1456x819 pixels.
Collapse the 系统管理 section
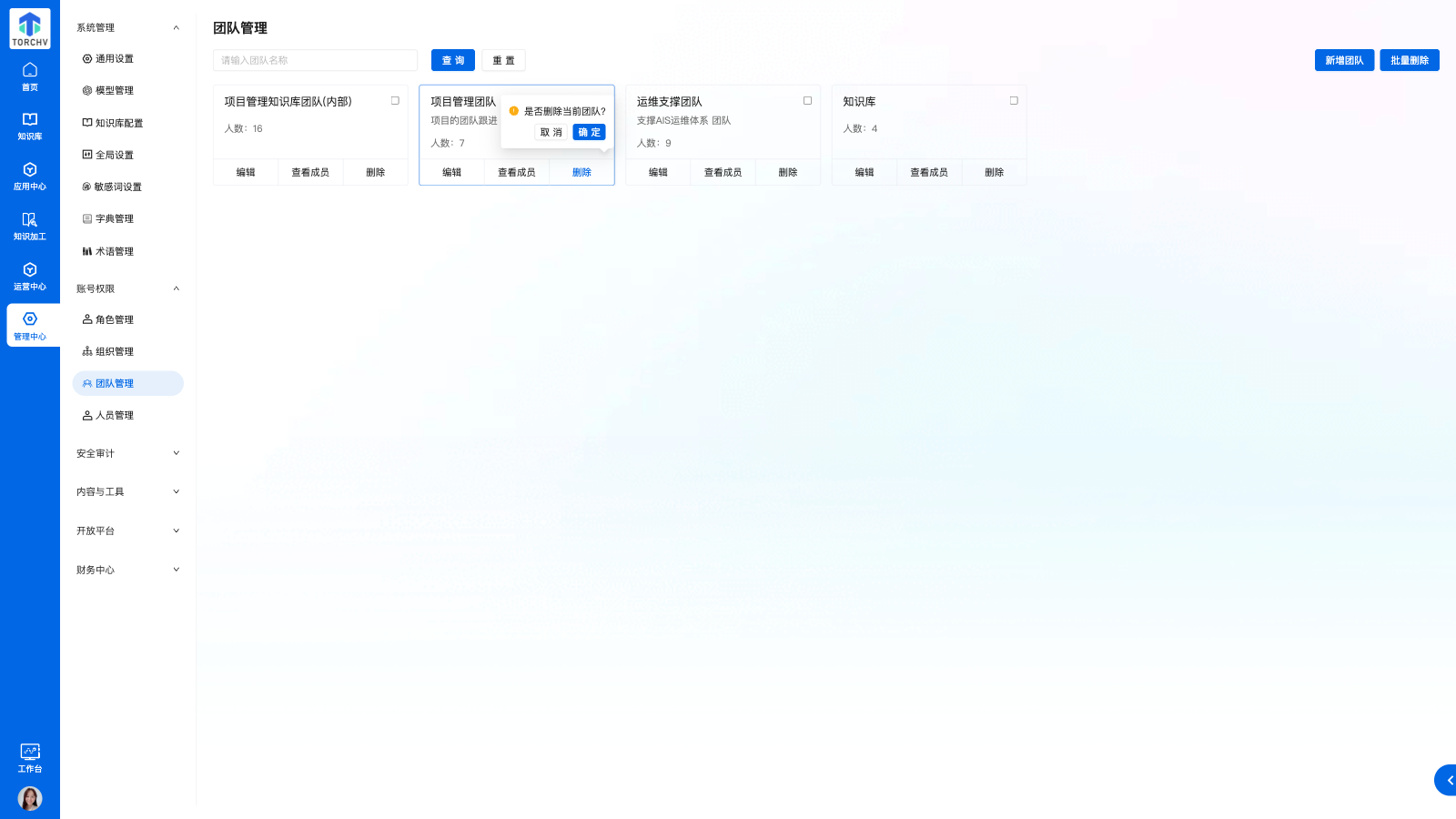[x=127, y=27]
